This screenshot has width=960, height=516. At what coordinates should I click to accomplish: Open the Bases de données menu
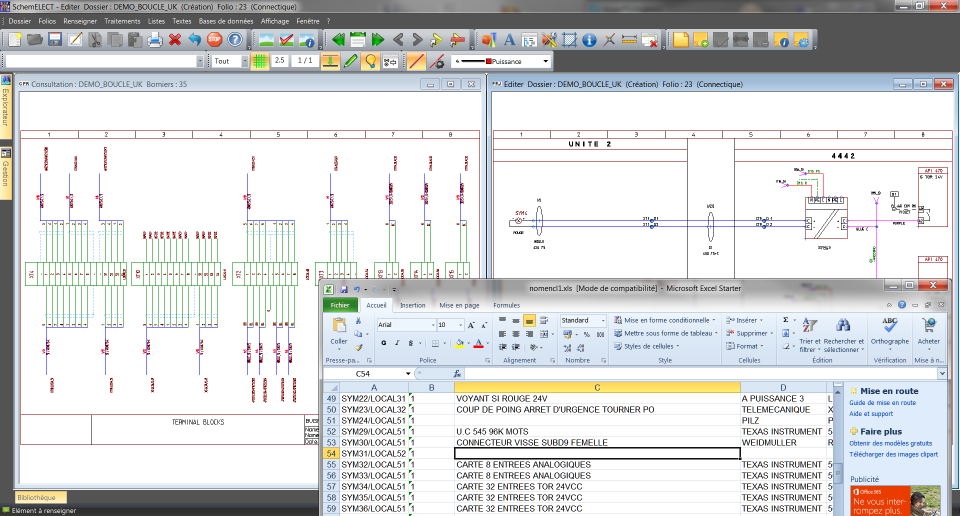[226, 21]
